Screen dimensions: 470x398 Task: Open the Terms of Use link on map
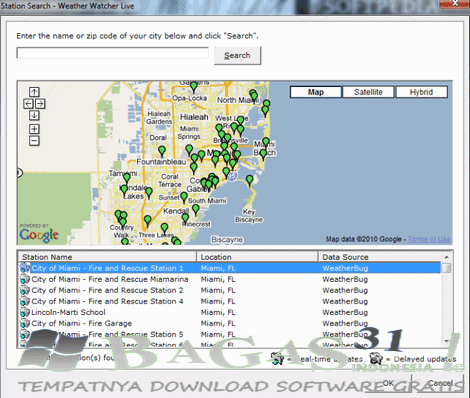(429, 239)
